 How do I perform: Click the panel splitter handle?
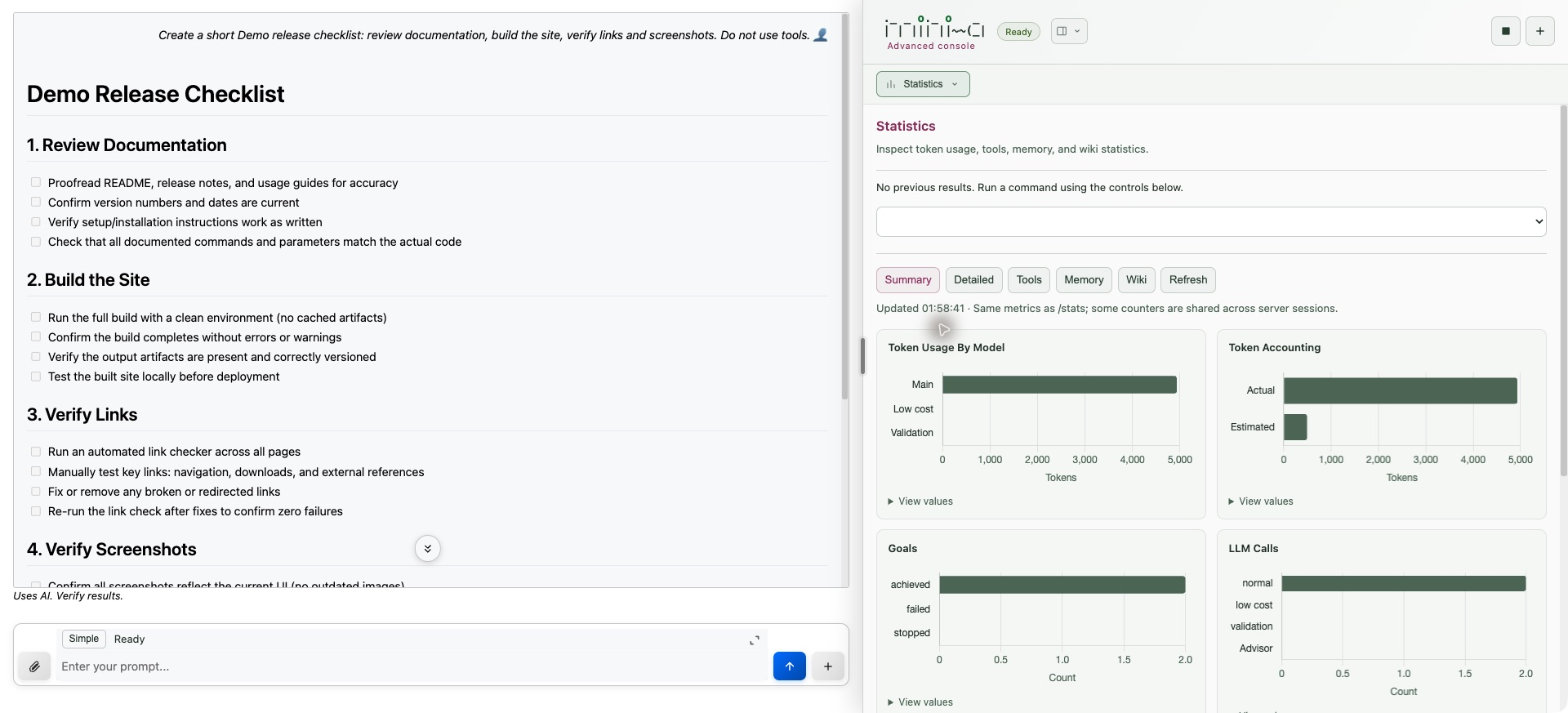click(x=862, y=356)
